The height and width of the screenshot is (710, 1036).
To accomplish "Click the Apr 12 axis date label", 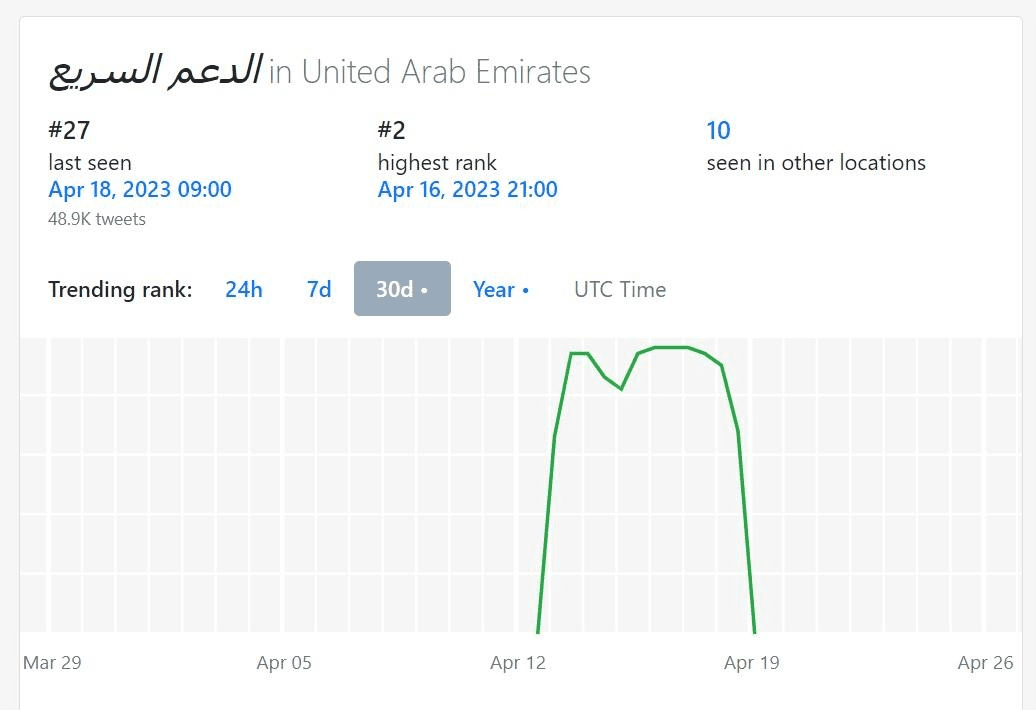I will click(518, 662).
